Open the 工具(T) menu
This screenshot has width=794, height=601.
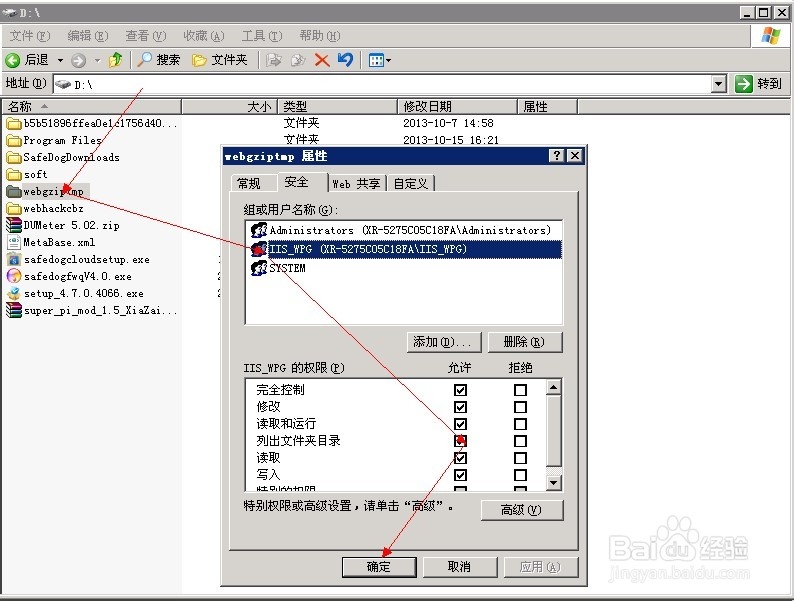(x=262, y=36)
